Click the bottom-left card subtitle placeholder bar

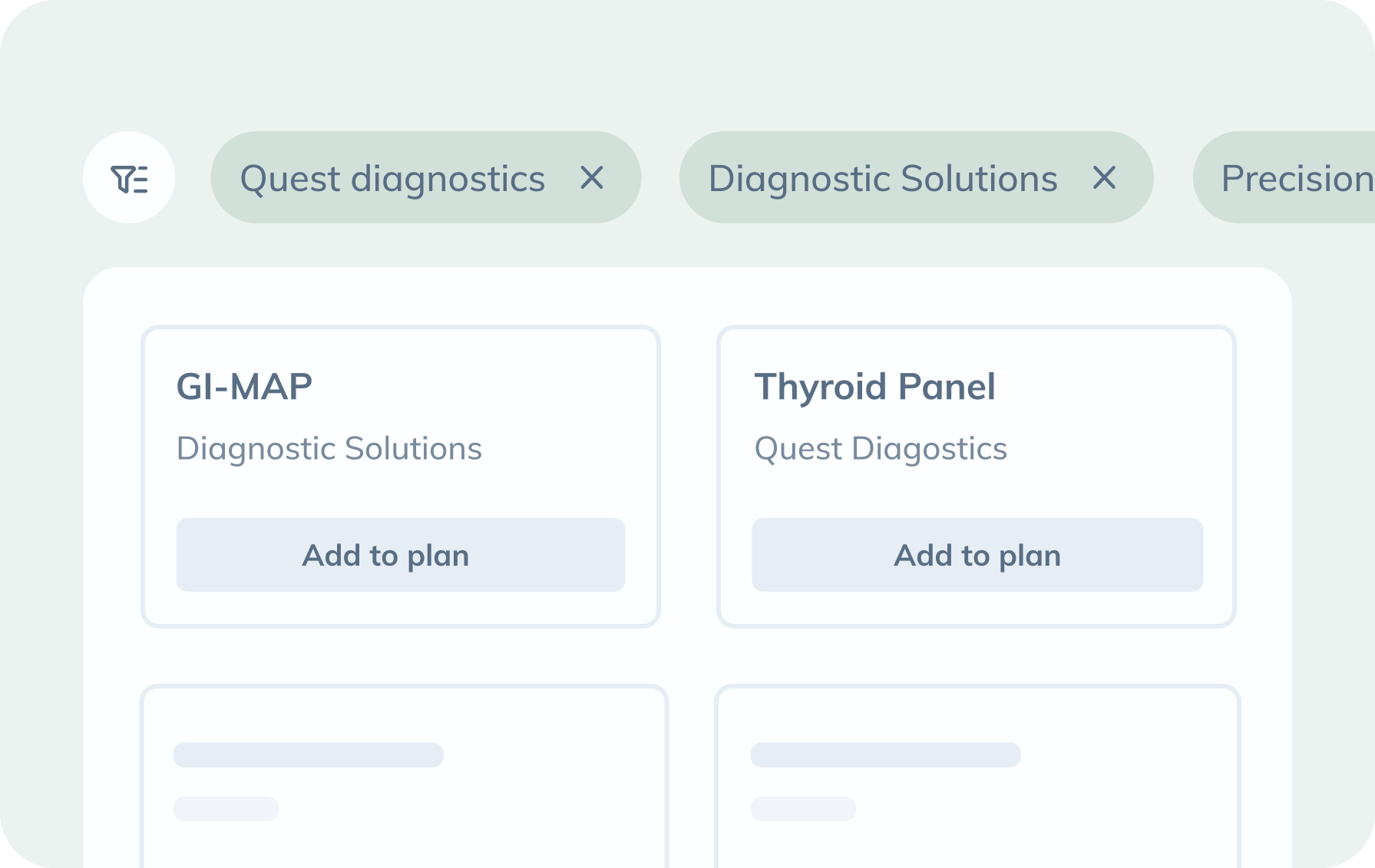tap(226, 809)
